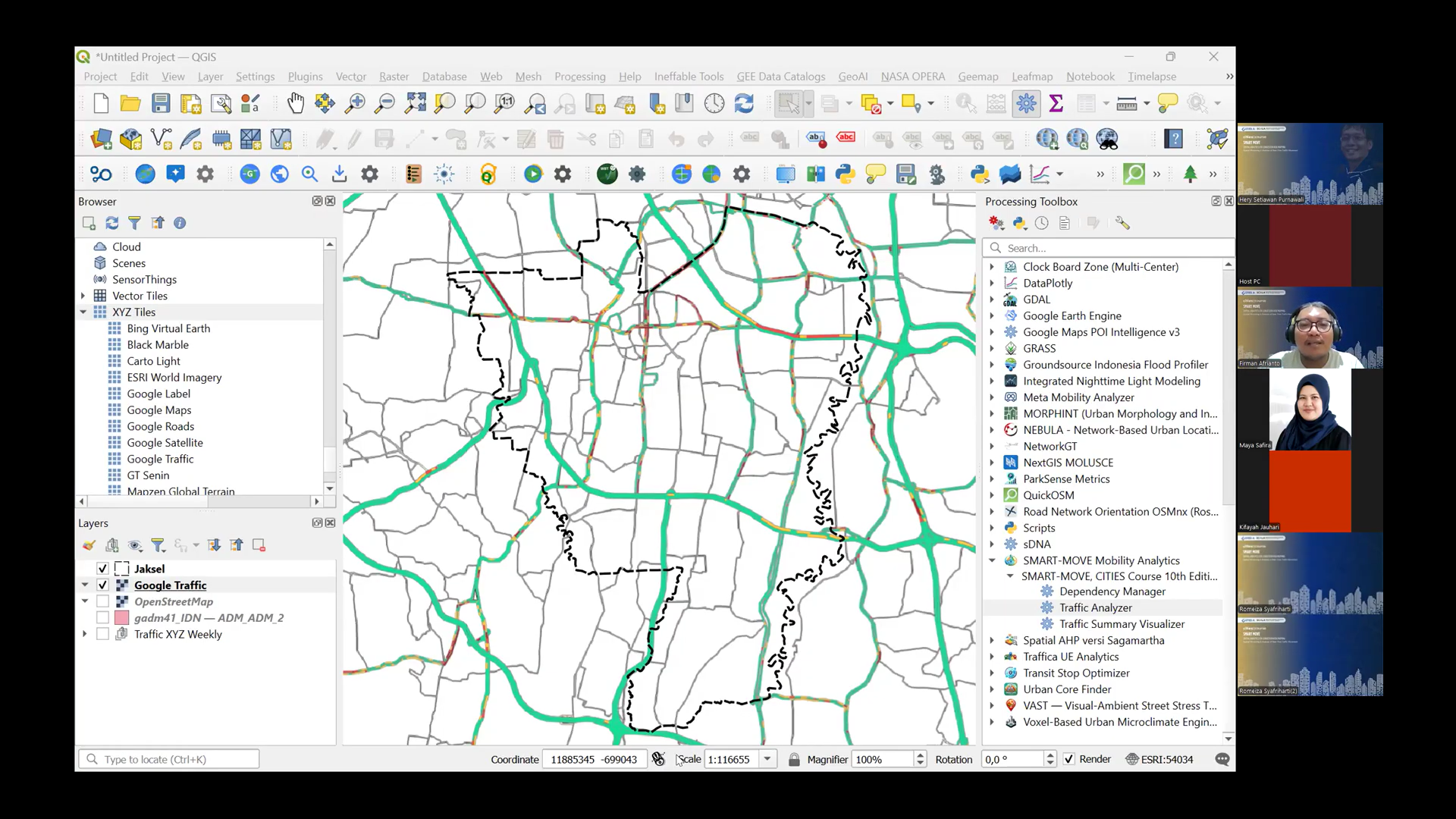The width and height of the screenshot is (1456, 819).
Task: Expand the Vector Tiles tree node
Action: pos(83,296)
